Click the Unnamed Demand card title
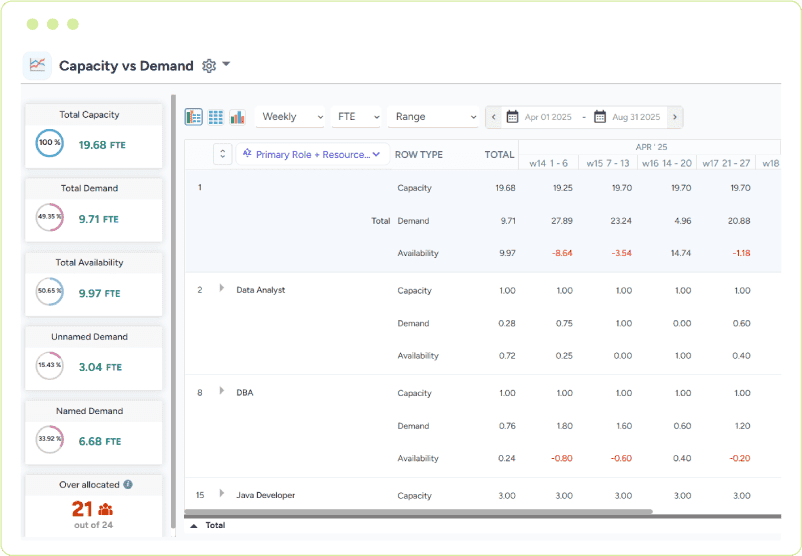This screenshot has height=556, width=802. pos(90,337)
